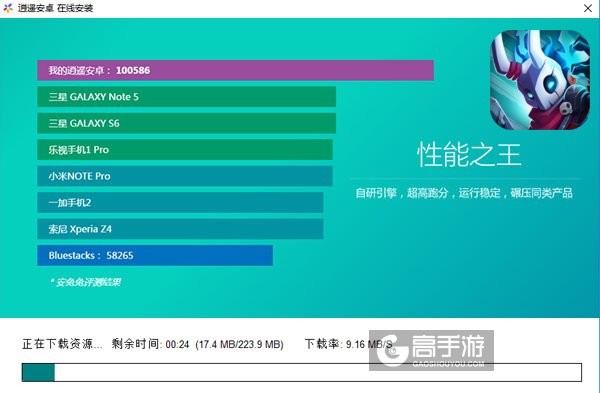600x393 pixels.
Task: Click the game character app icon
Action: (540, 80)
